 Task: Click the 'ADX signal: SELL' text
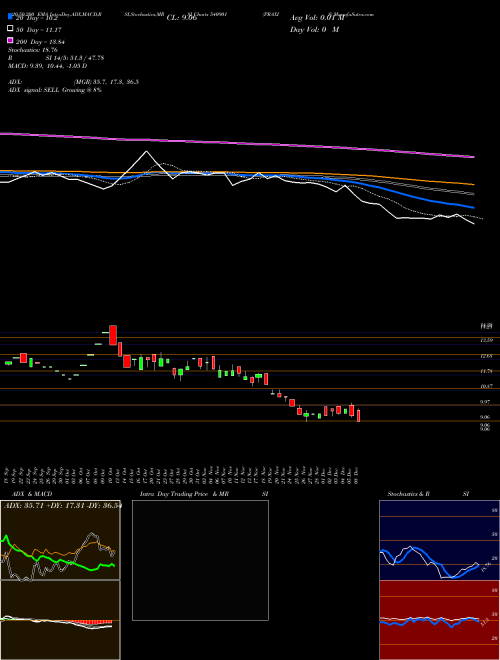[x=55, y=90]
